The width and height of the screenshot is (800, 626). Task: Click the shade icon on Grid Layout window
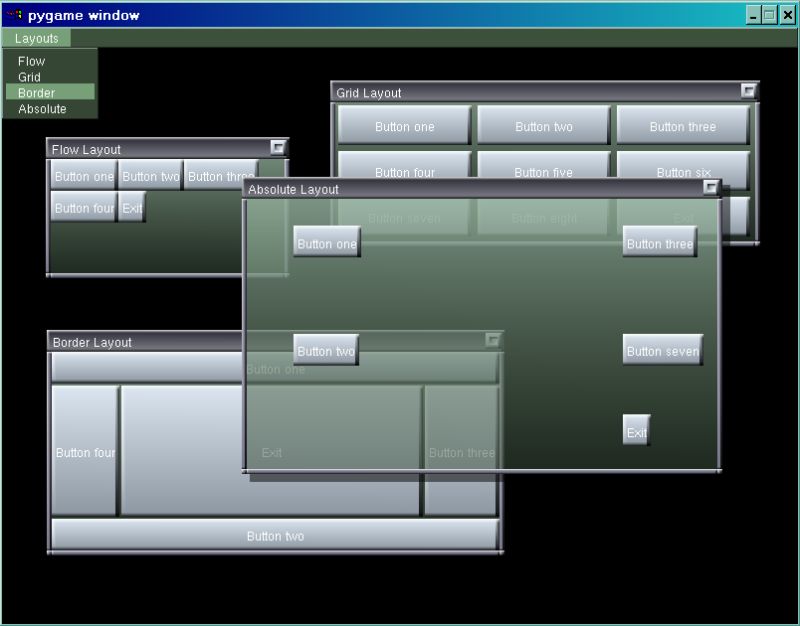[749, 90]
